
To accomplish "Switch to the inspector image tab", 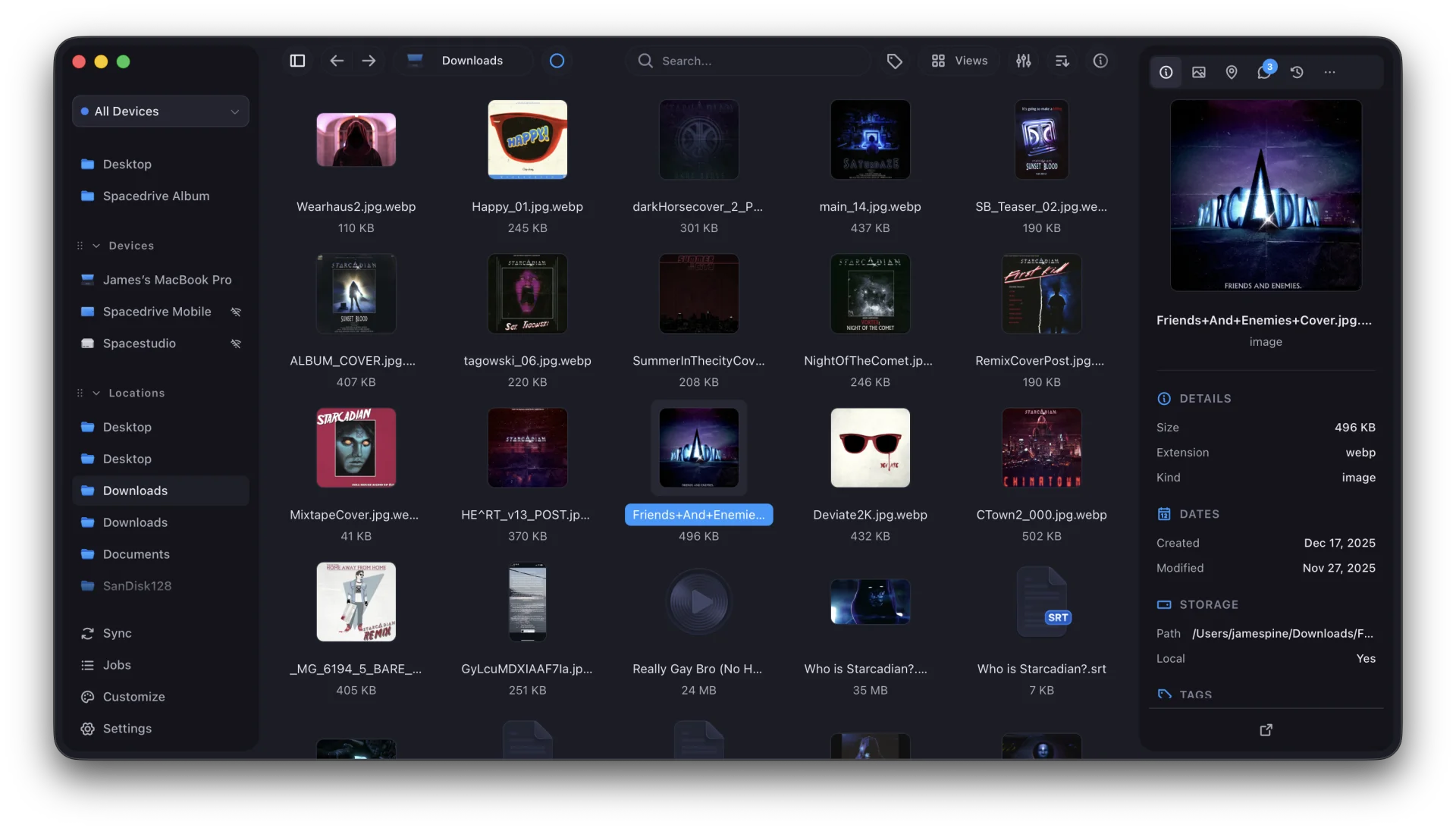I will click(1199, 72).
